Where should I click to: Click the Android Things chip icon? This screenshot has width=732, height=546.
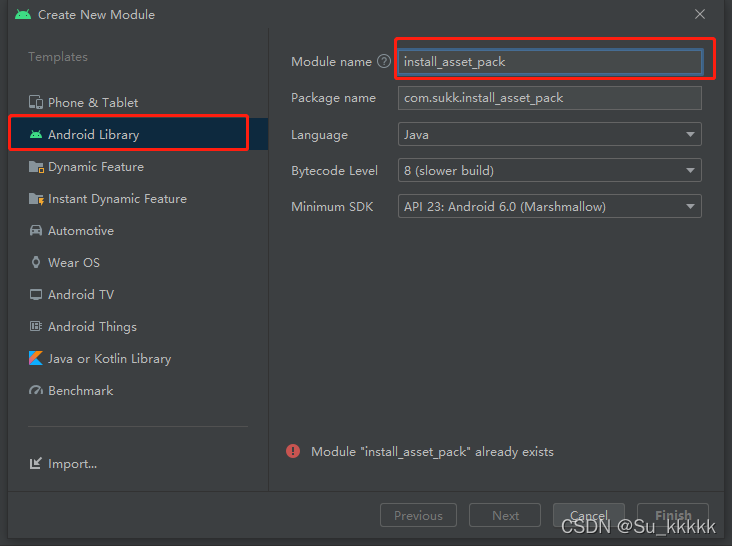pos(36,326)
